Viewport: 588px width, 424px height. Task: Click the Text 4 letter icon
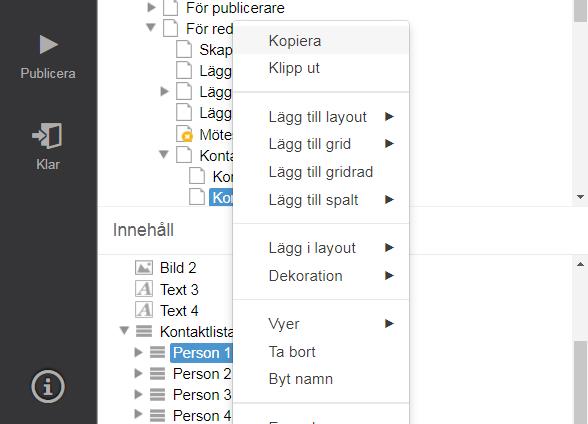coord(144,310)
